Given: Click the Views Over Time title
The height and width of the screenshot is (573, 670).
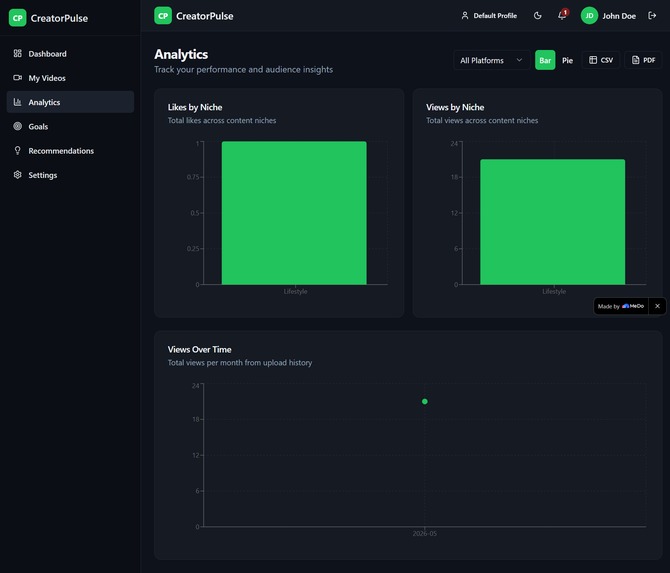Looking at the screenshot, I should (200, 350).
